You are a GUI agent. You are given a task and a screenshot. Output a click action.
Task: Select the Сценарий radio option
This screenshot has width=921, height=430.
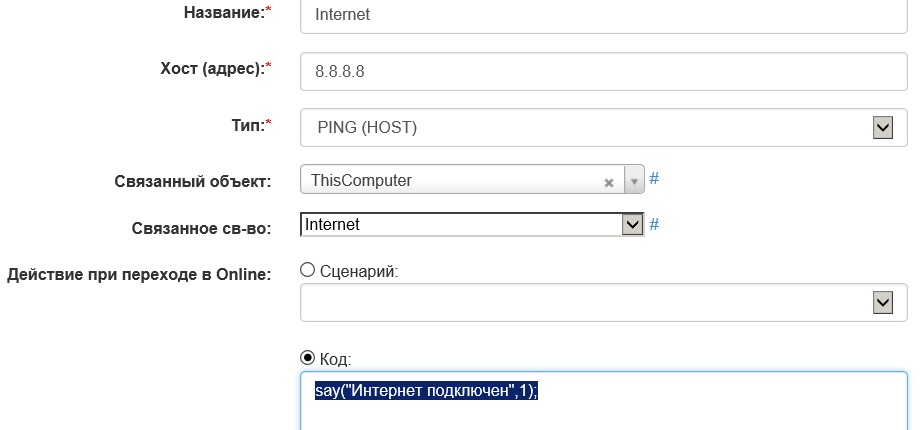pos(308,270)
